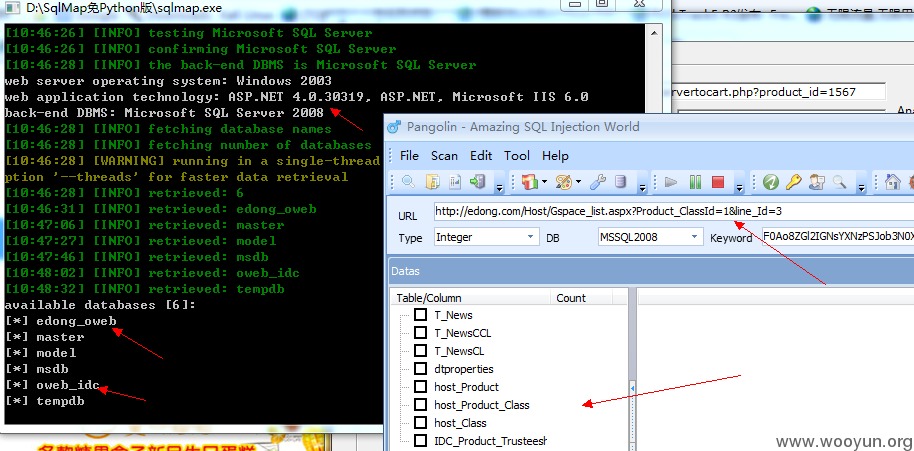Open the Help menu in Pangolin
The image size is (914, 451).
555,156
